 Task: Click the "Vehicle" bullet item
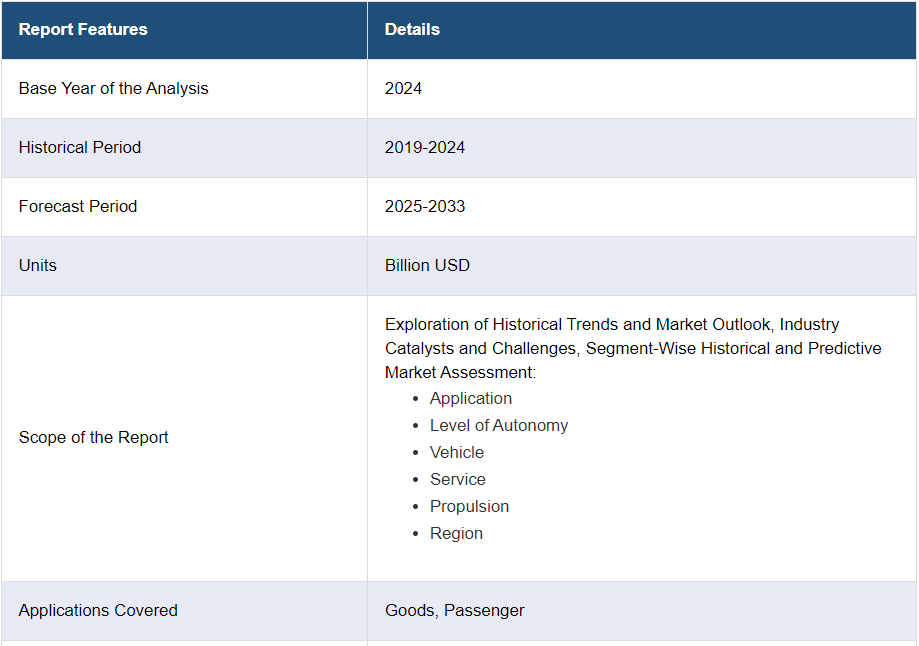click(x=457, y=453)
